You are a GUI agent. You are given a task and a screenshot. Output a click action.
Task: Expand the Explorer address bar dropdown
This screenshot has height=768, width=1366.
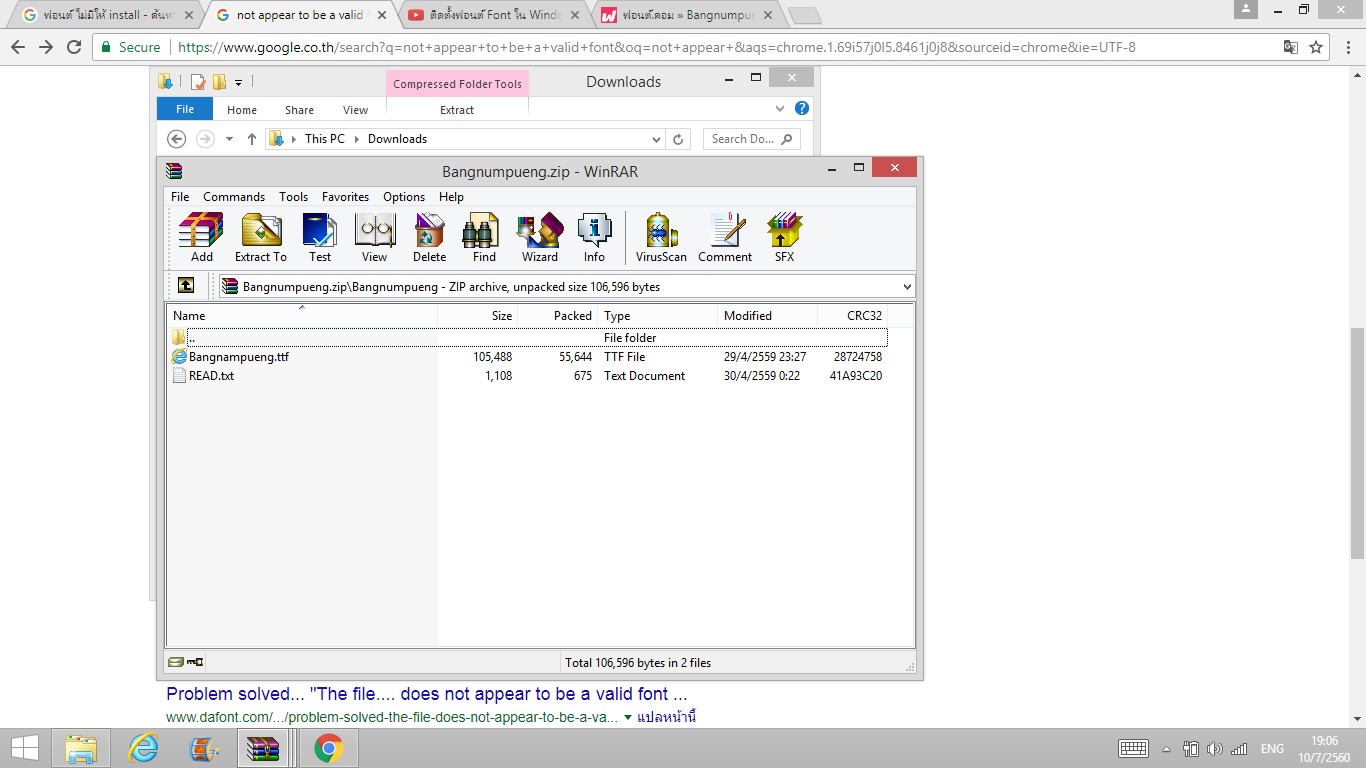(x=656, y=139)
